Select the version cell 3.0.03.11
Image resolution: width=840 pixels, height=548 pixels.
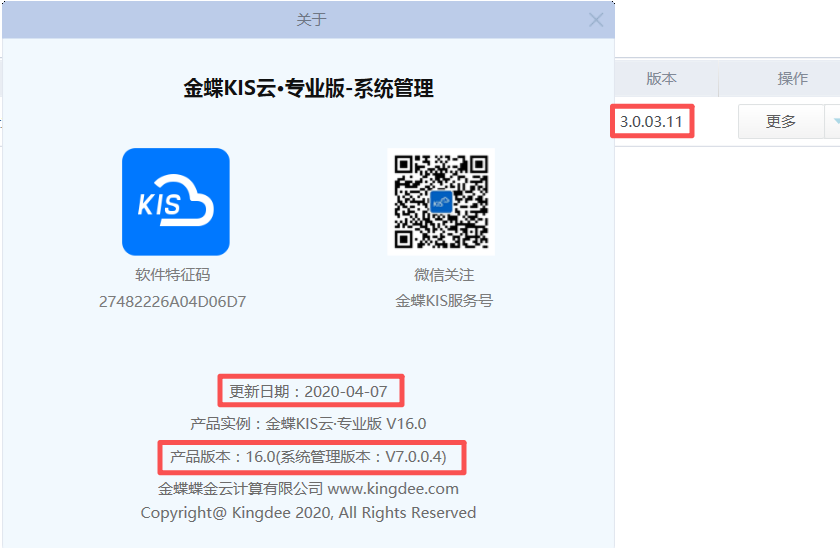[x=651, y=122]
